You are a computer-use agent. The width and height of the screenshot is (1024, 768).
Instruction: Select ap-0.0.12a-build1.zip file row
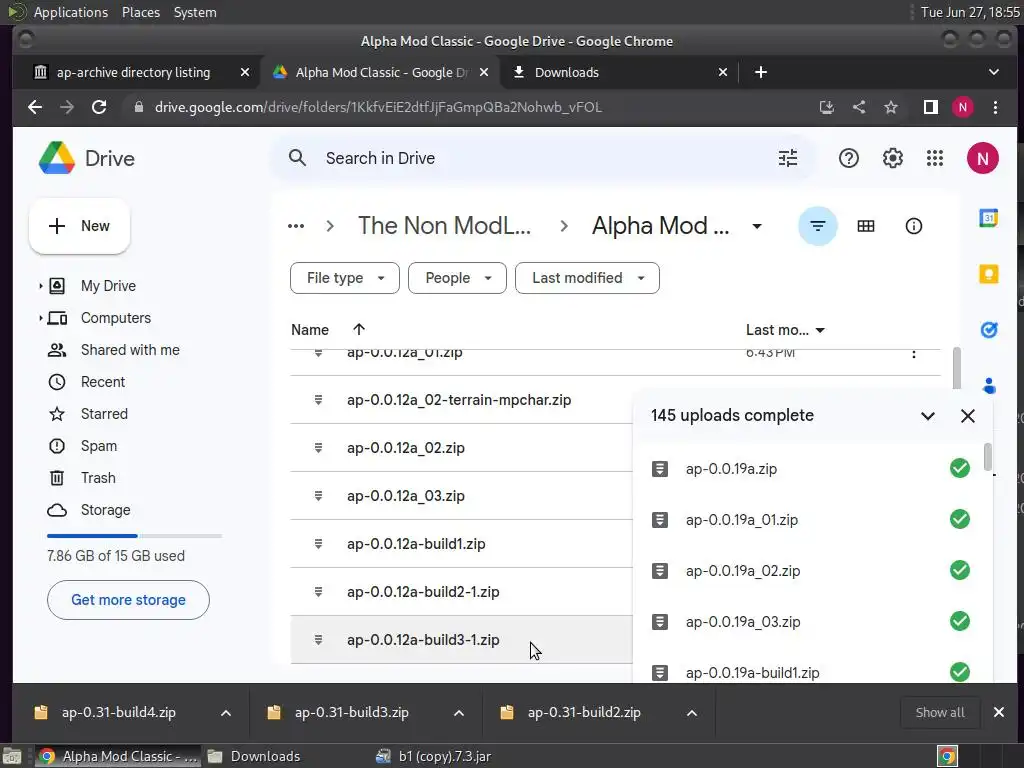[x=461, y=544]
